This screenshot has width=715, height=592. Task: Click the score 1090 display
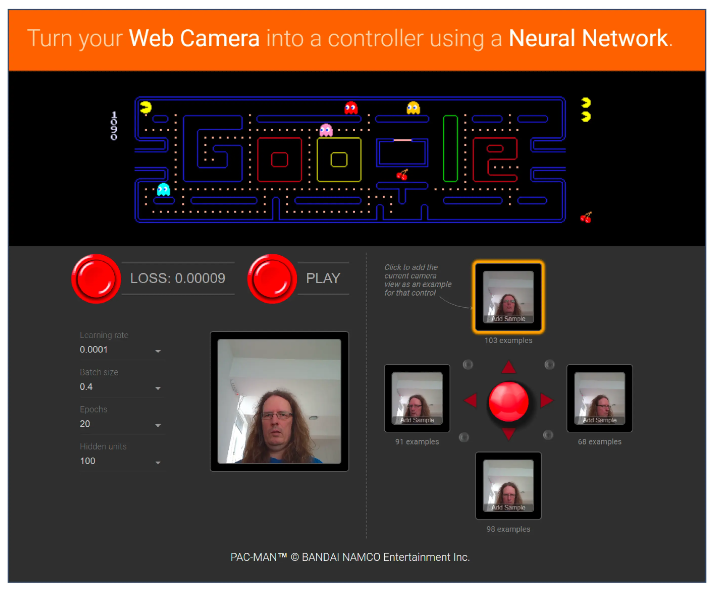pos(114,125)
